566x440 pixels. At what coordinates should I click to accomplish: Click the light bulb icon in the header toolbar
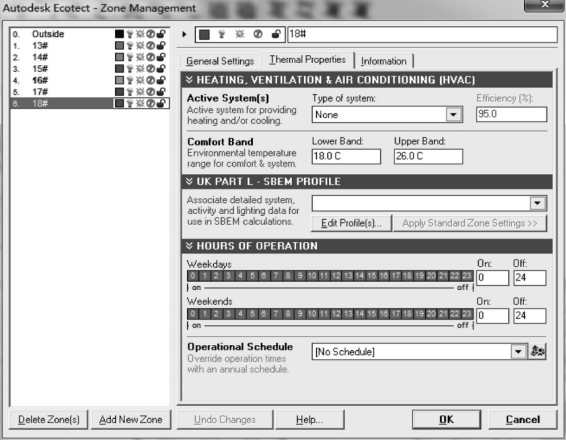pyautogui.click(x=222, y=34)
